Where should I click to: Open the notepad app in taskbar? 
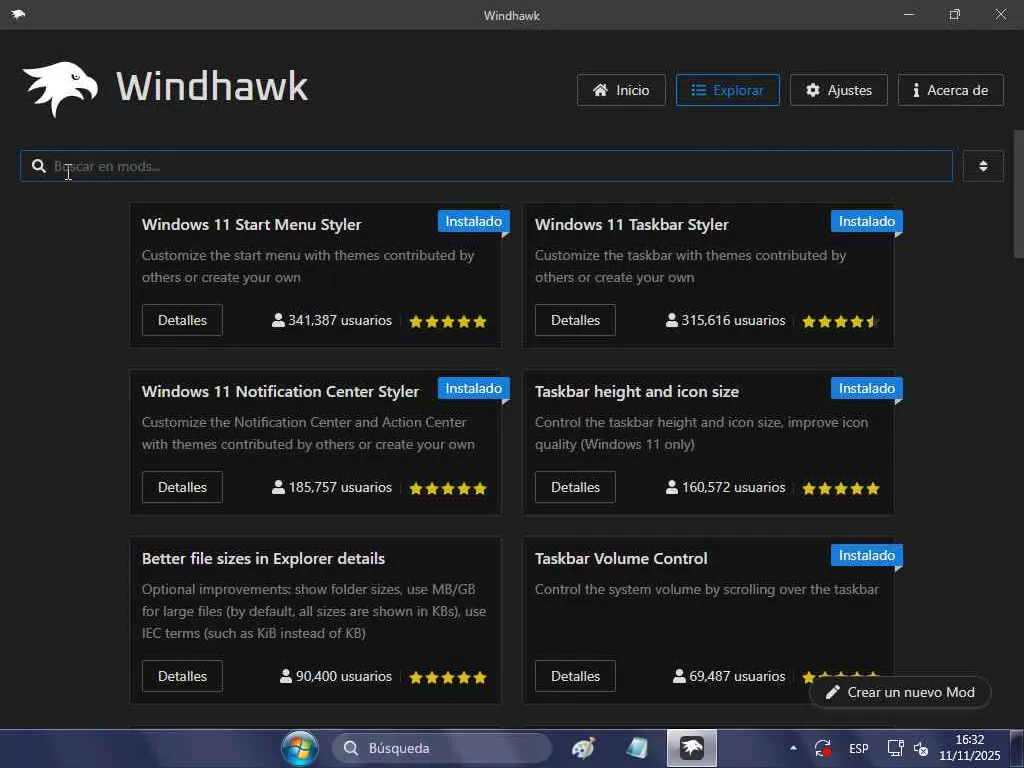pyautogui.click(x=637, y=748)
